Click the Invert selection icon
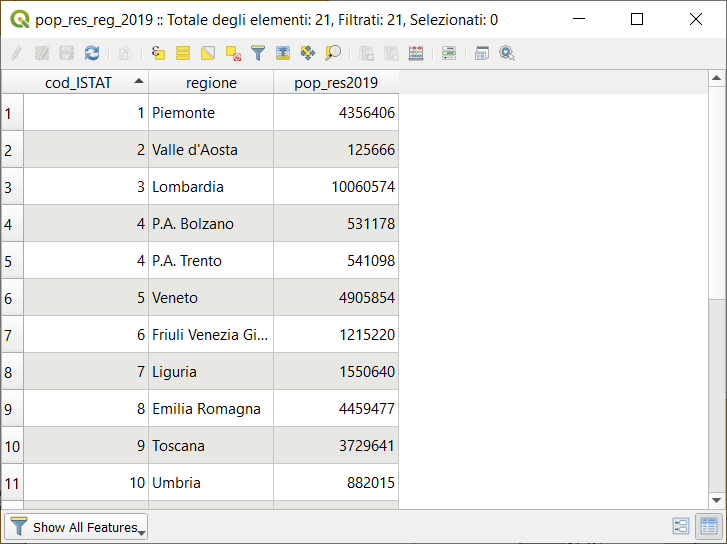Screen dimensions: 727x544 point(208,53)
